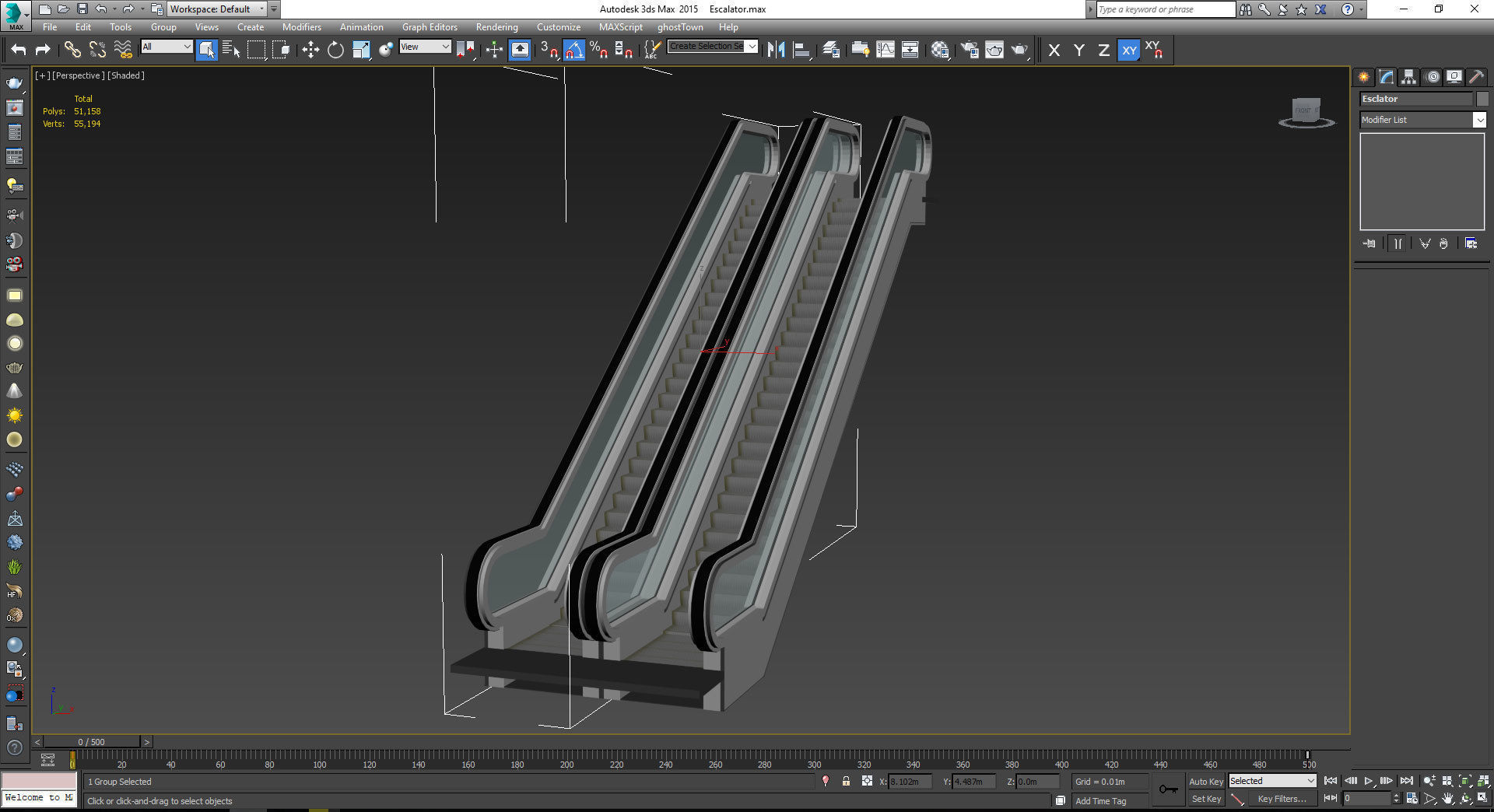The height and width of the screenshot is (812, 1494).
Task: Open the Hierarchy command panel tab
Action: point(1408,77)
